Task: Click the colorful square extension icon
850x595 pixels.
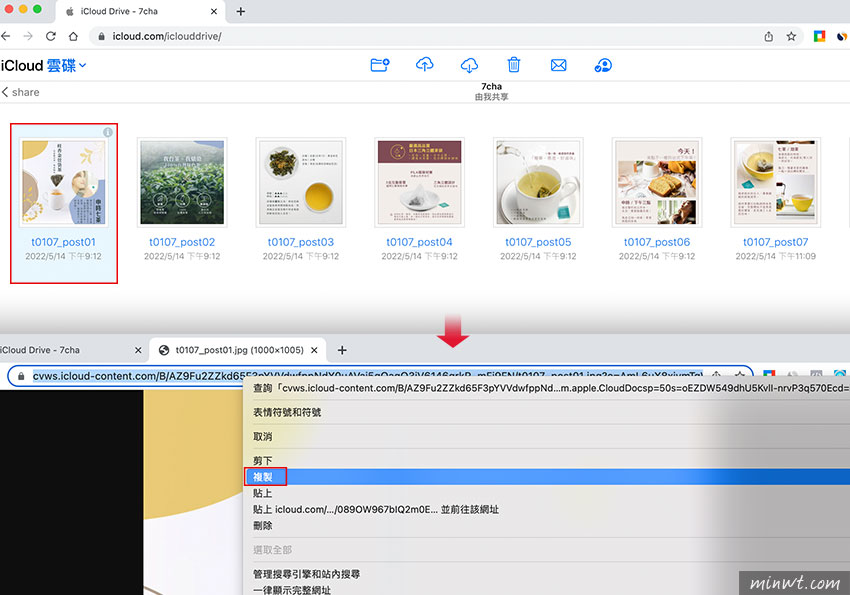Action: pos(819,36)
